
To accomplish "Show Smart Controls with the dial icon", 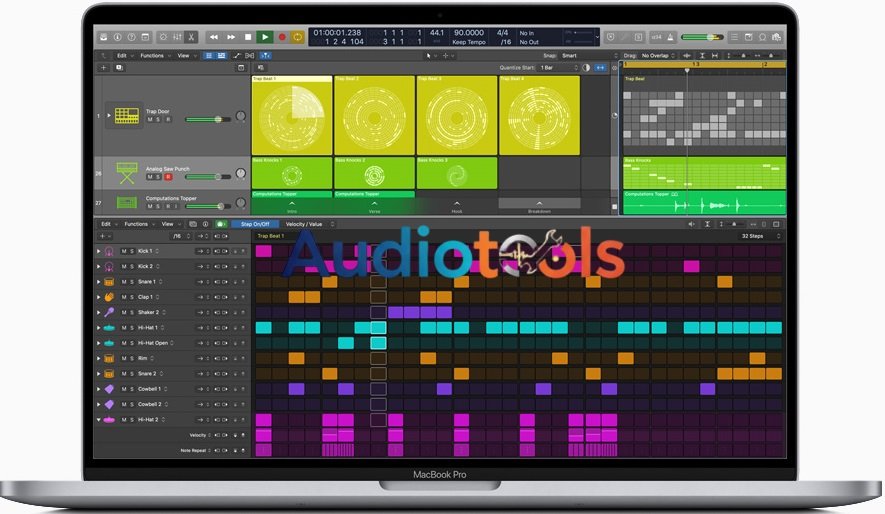I will tap(164, 37).
